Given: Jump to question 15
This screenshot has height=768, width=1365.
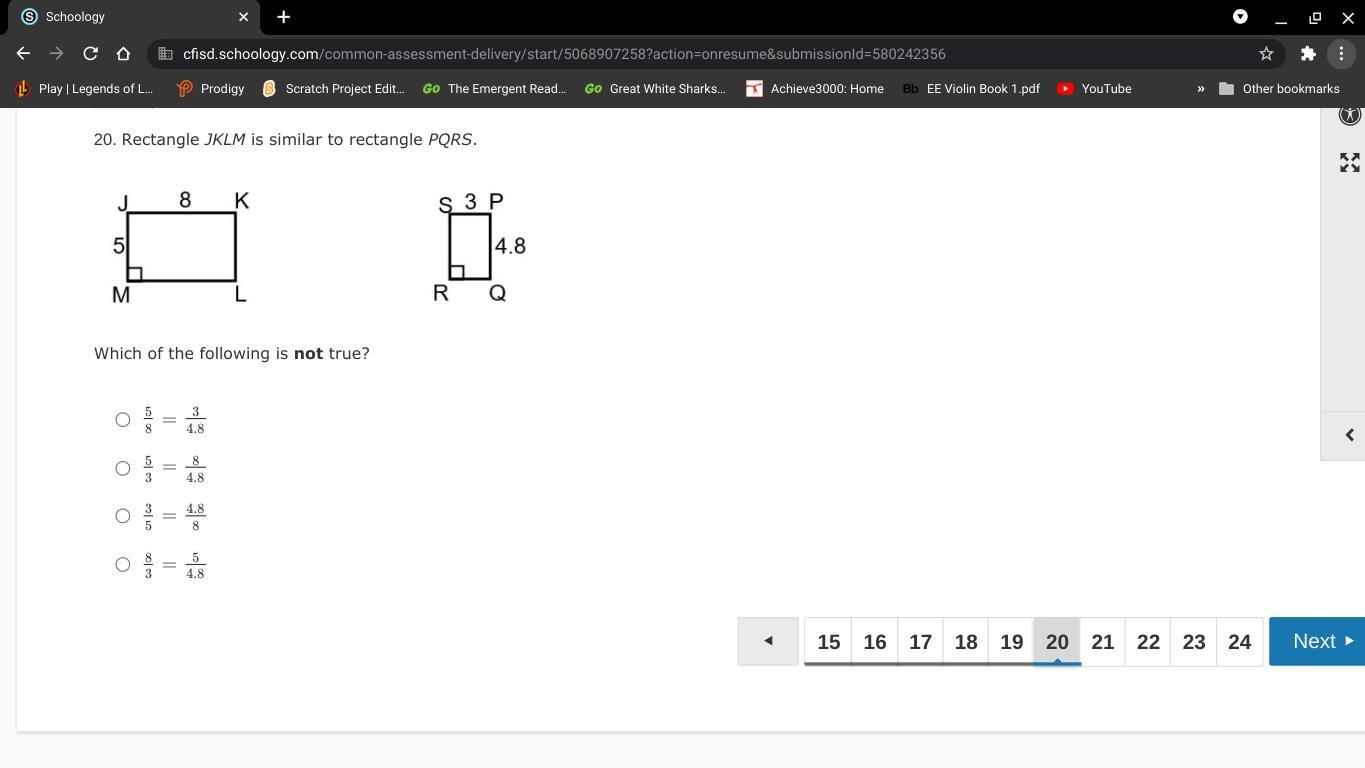Looking at the screenshot, I should [829, 641].
